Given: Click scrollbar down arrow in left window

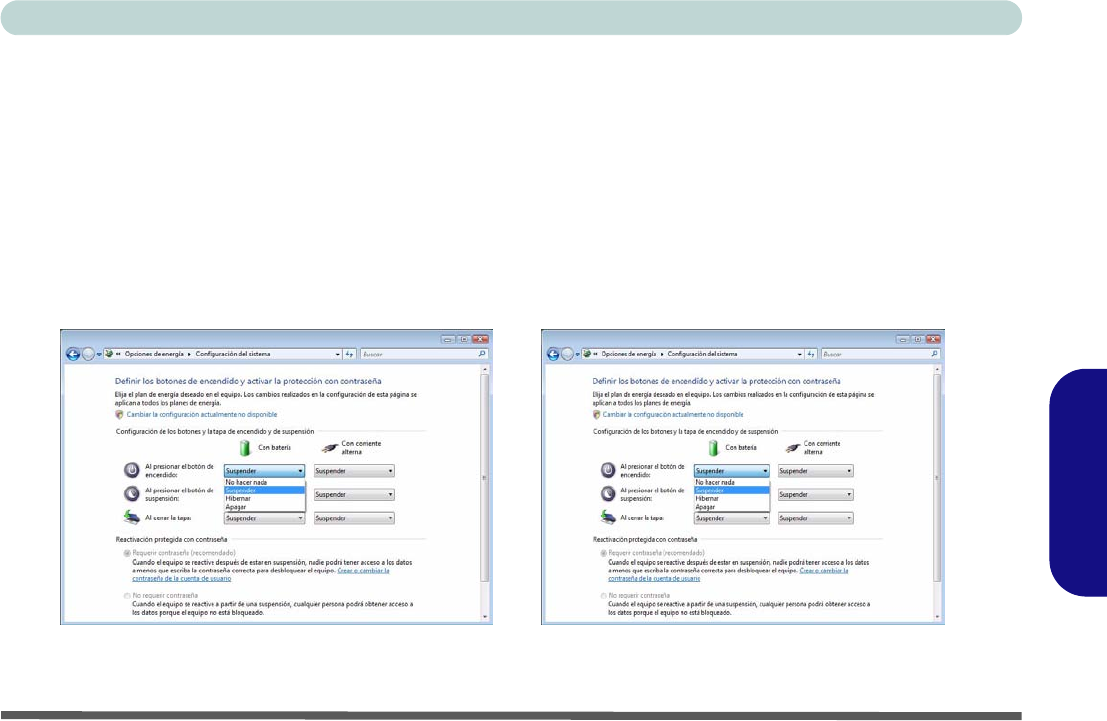Looking at the screenshot, I should point(485,617).
